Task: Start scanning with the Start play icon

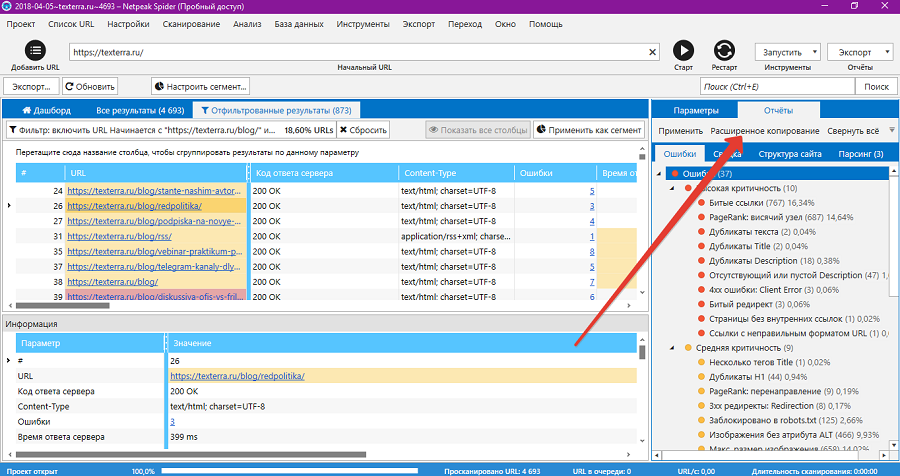Action: coord(683,51)
